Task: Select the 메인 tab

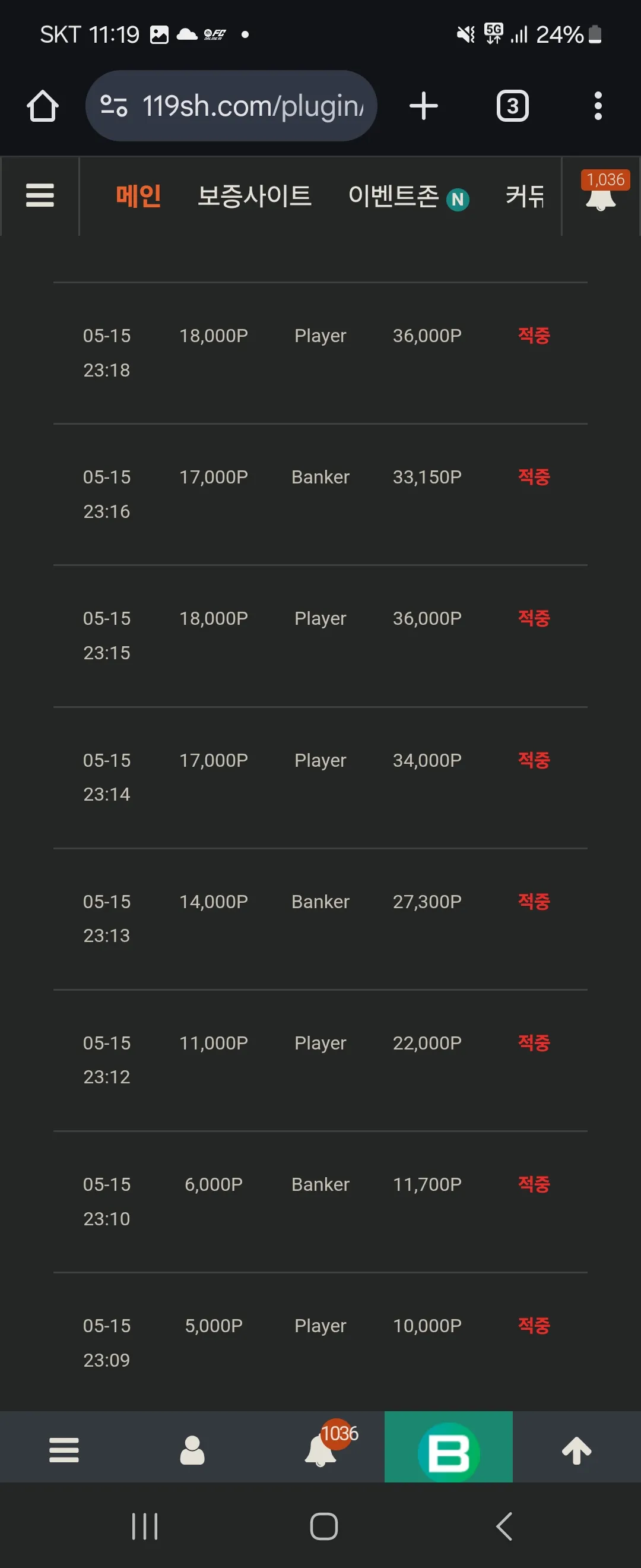Action: (x=138, y=196)
